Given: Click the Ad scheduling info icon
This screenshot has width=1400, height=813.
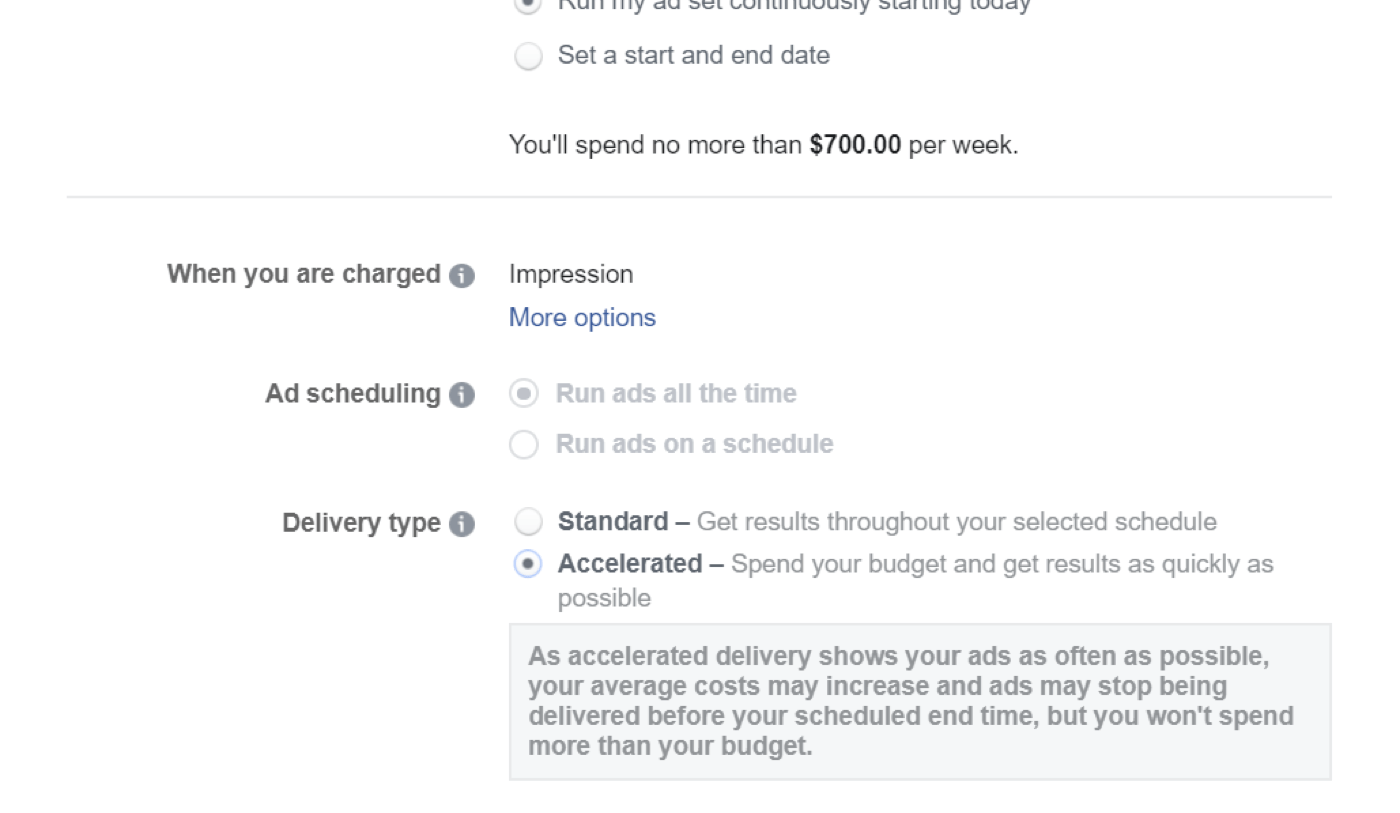Looking at the screenshot, I should [x=462, y=395].
